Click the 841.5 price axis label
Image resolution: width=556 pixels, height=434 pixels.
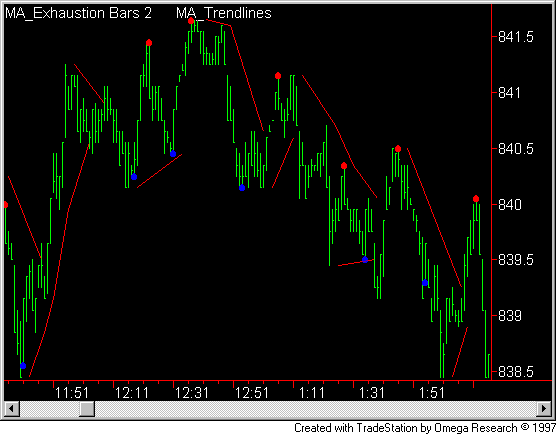[516, 37]
